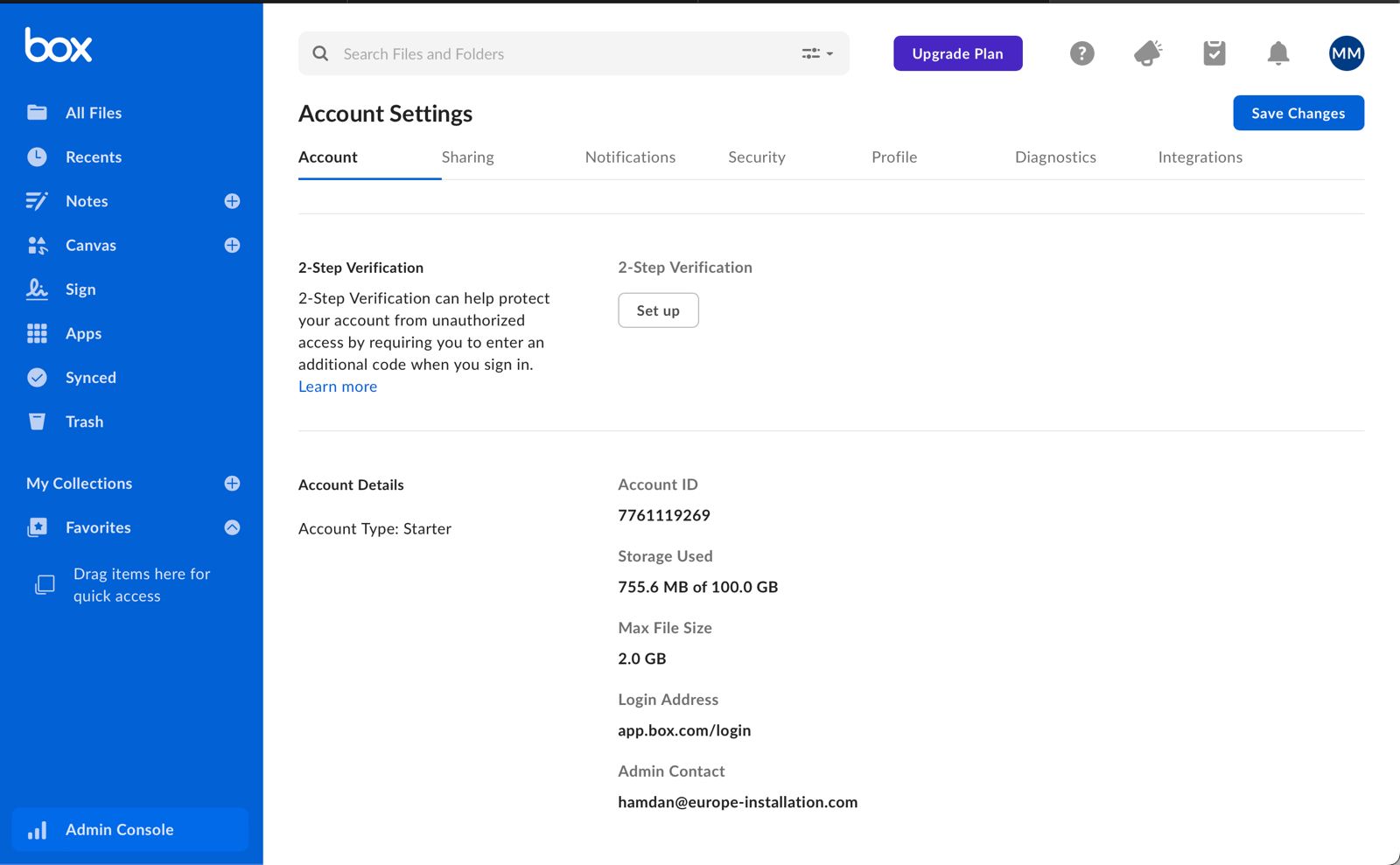Open the notifications bell

tap(1278, 53)
